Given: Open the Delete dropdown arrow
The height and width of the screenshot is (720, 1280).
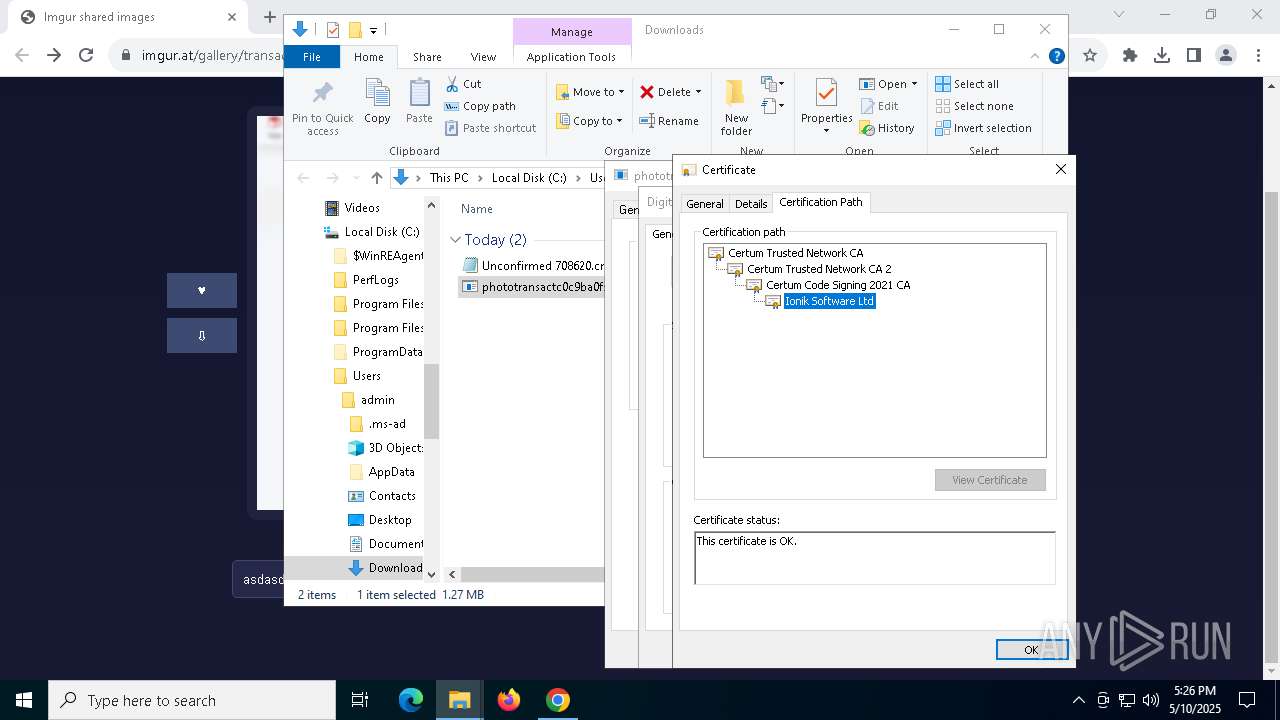Looking at the screenshot, I should coord(698,92).
